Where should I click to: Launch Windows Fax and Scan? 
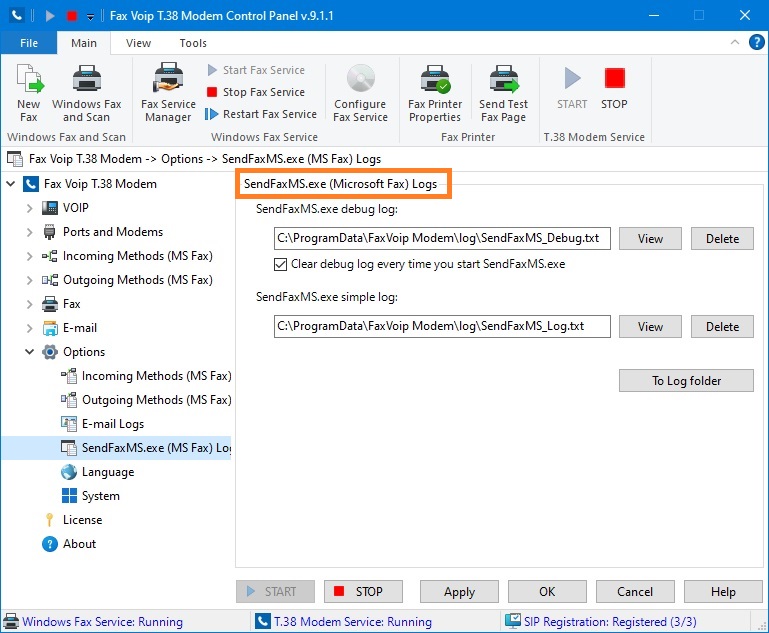click(87, 93)
